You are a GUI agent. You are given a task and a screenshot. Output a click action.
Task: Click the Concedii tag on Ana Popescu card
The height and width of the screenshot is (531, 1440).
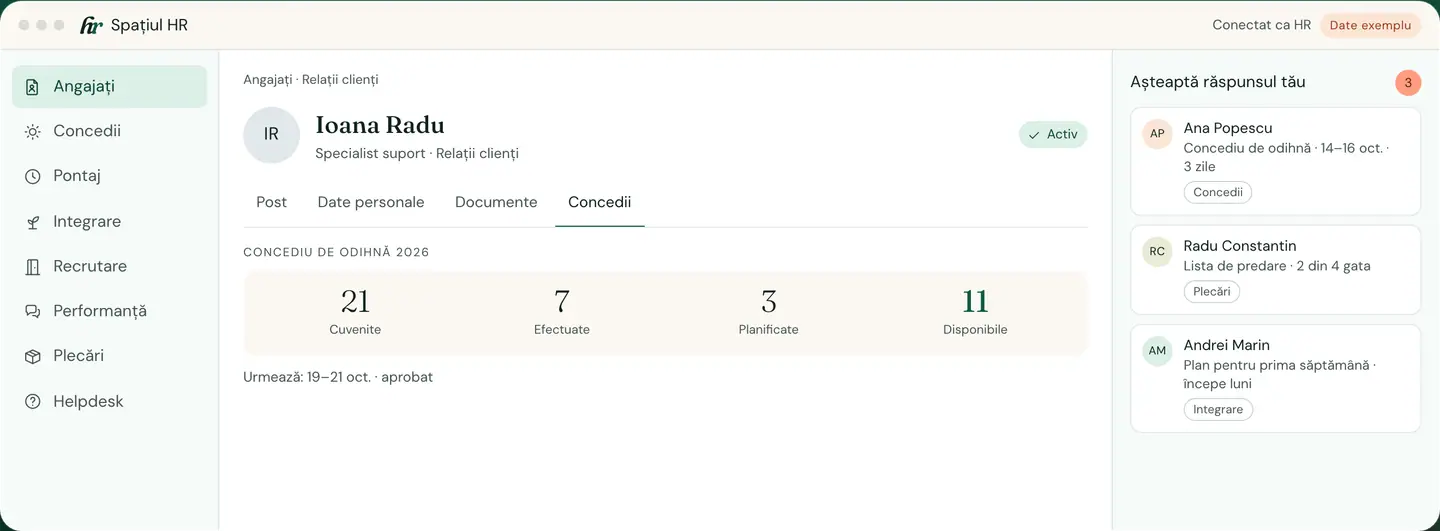coord(1218,192)
